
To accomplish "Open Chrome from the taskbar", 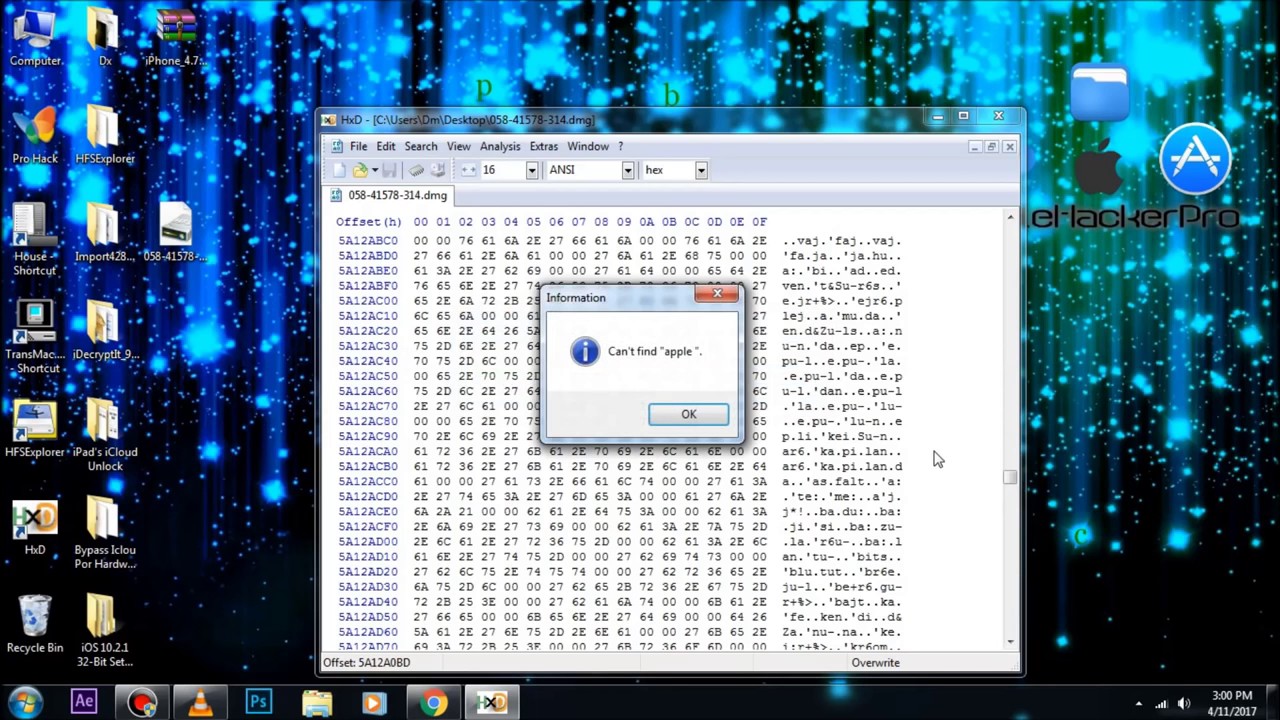I will pos(432,702).
